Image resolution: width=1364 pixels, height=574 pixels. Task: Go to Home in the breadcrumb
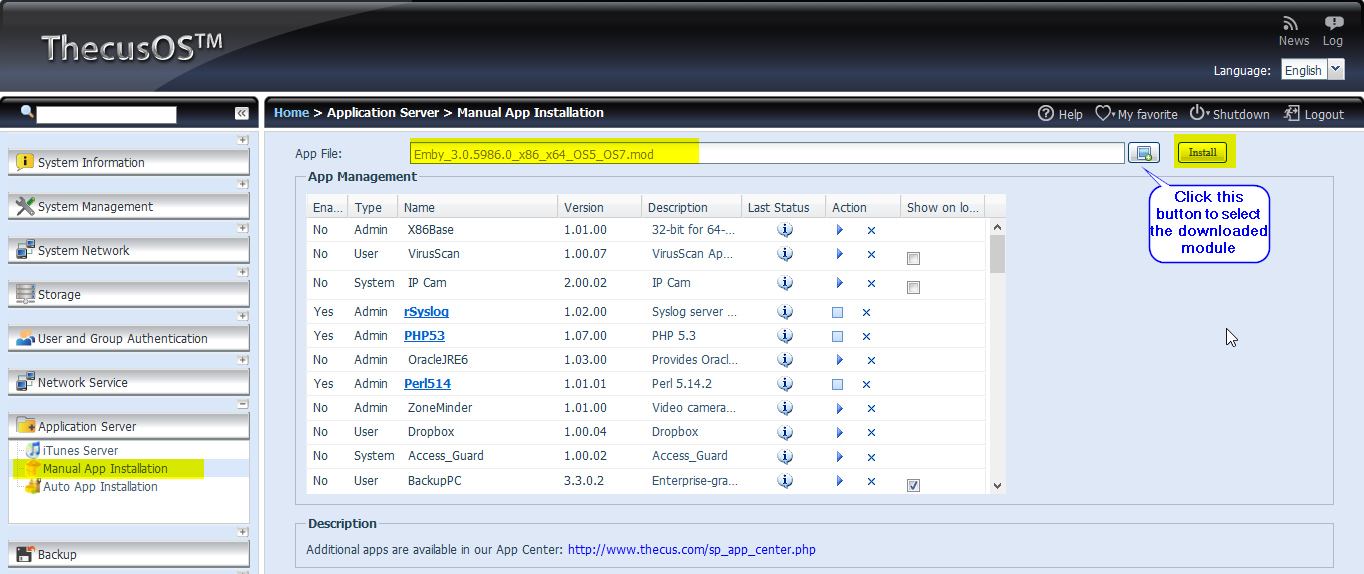pyautogui.click(x=291, y=113)
